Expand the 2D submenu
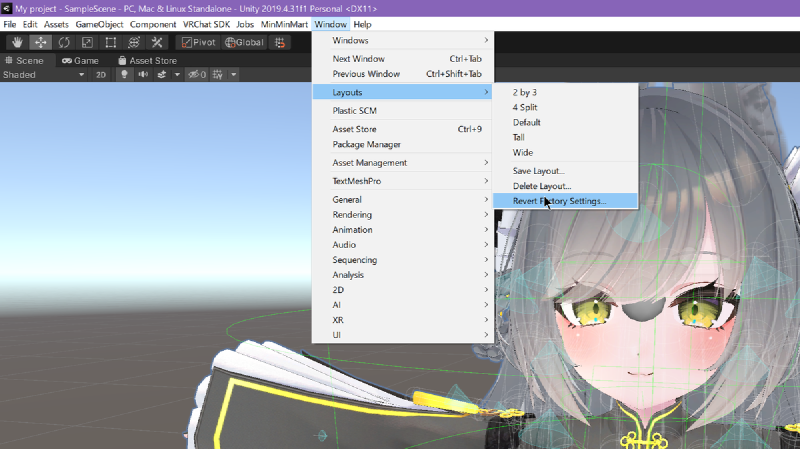800x449 pixels. click(x=403, y=290)
